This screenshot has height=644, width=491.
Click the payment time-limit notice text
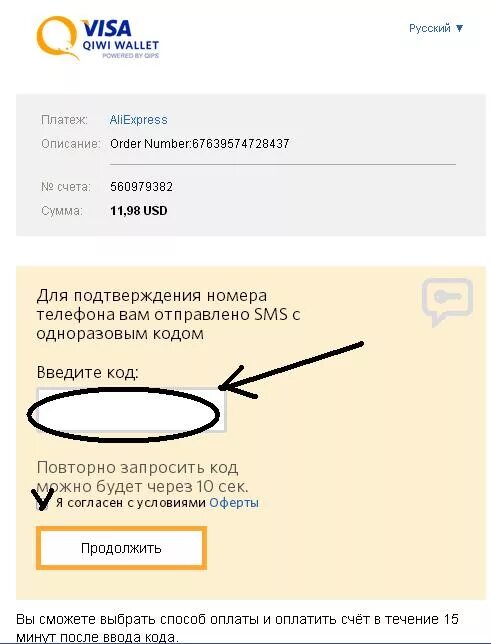coord(237,628)
